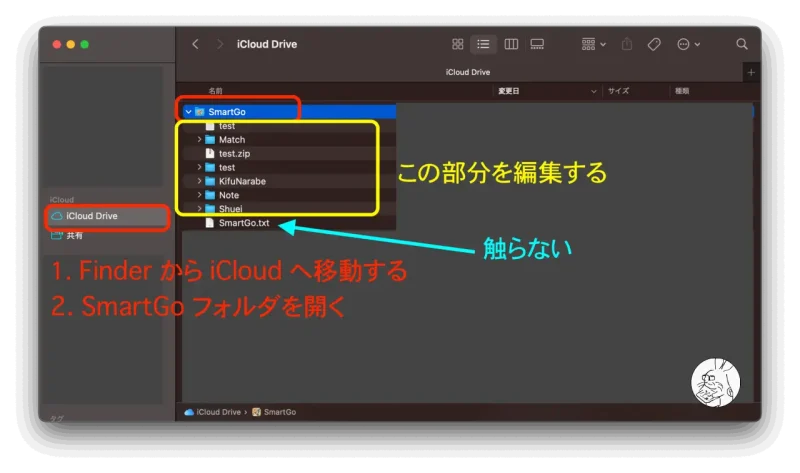
Task: Click the Note folder icon
Action: [x=210, y=194]
